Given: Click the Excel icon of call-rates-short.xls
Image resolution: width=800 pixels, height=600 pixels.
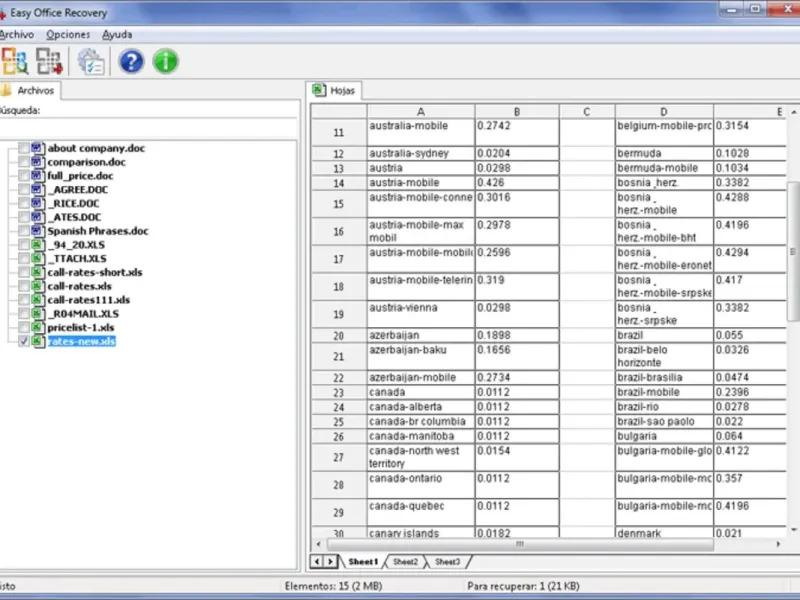Looking at the screenshot, I should click(37, 272).
